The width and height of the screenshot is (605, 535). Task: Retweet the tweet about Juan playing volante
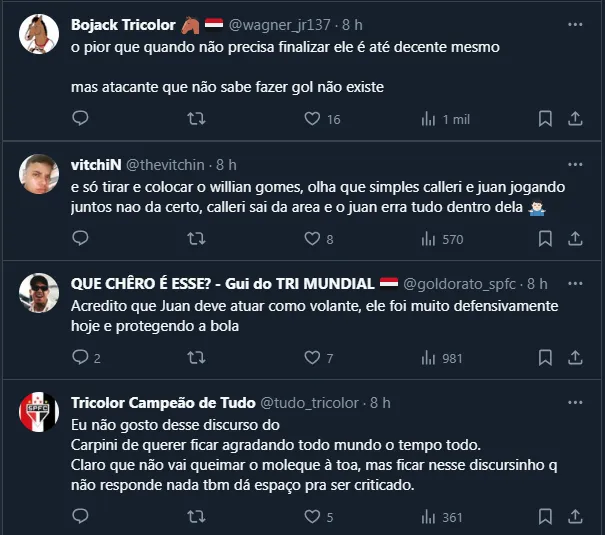(197, 358)
